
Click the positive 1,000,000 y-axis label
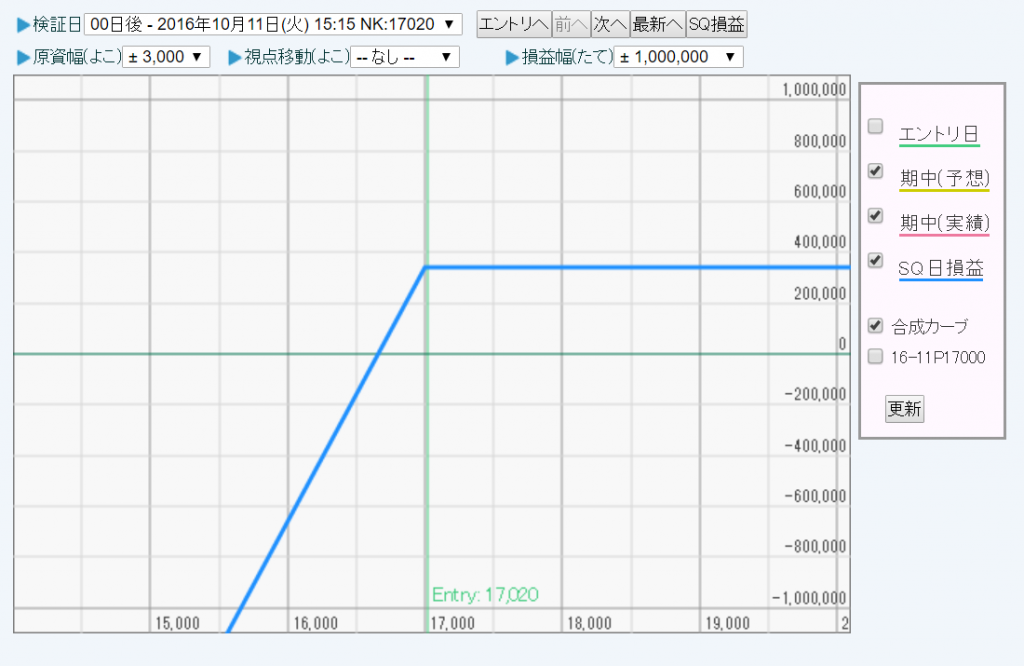coord(814,89)
